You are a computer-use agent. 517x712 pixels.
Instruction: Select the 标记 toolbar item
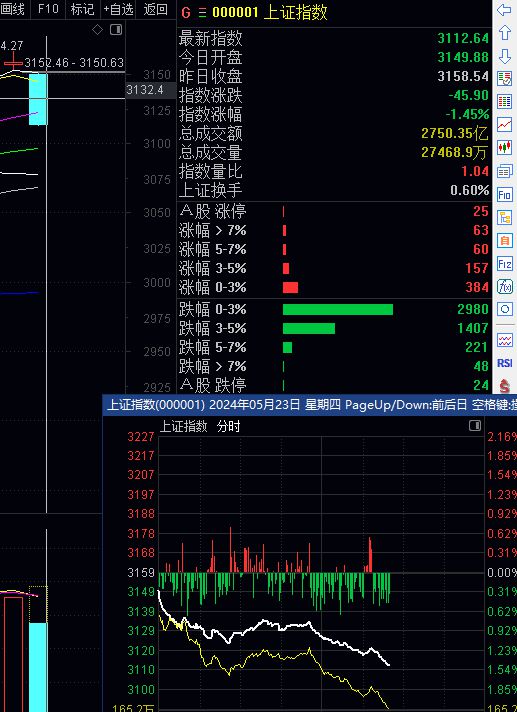tap(82, 9)
